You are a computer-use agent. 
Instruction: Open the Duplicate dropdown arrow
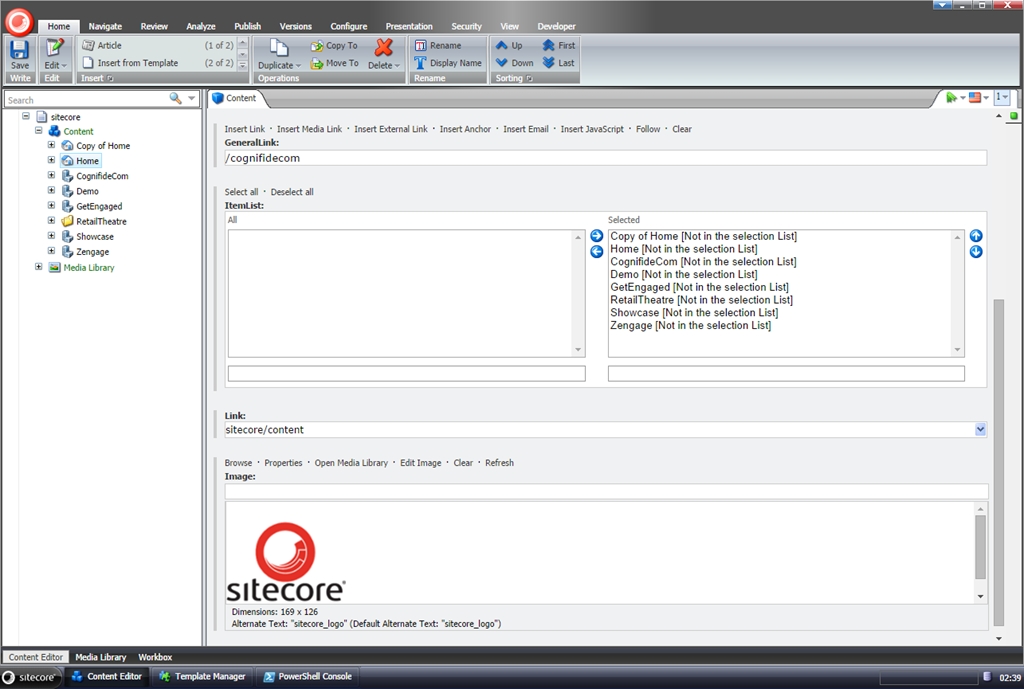[x=298, y=65]
